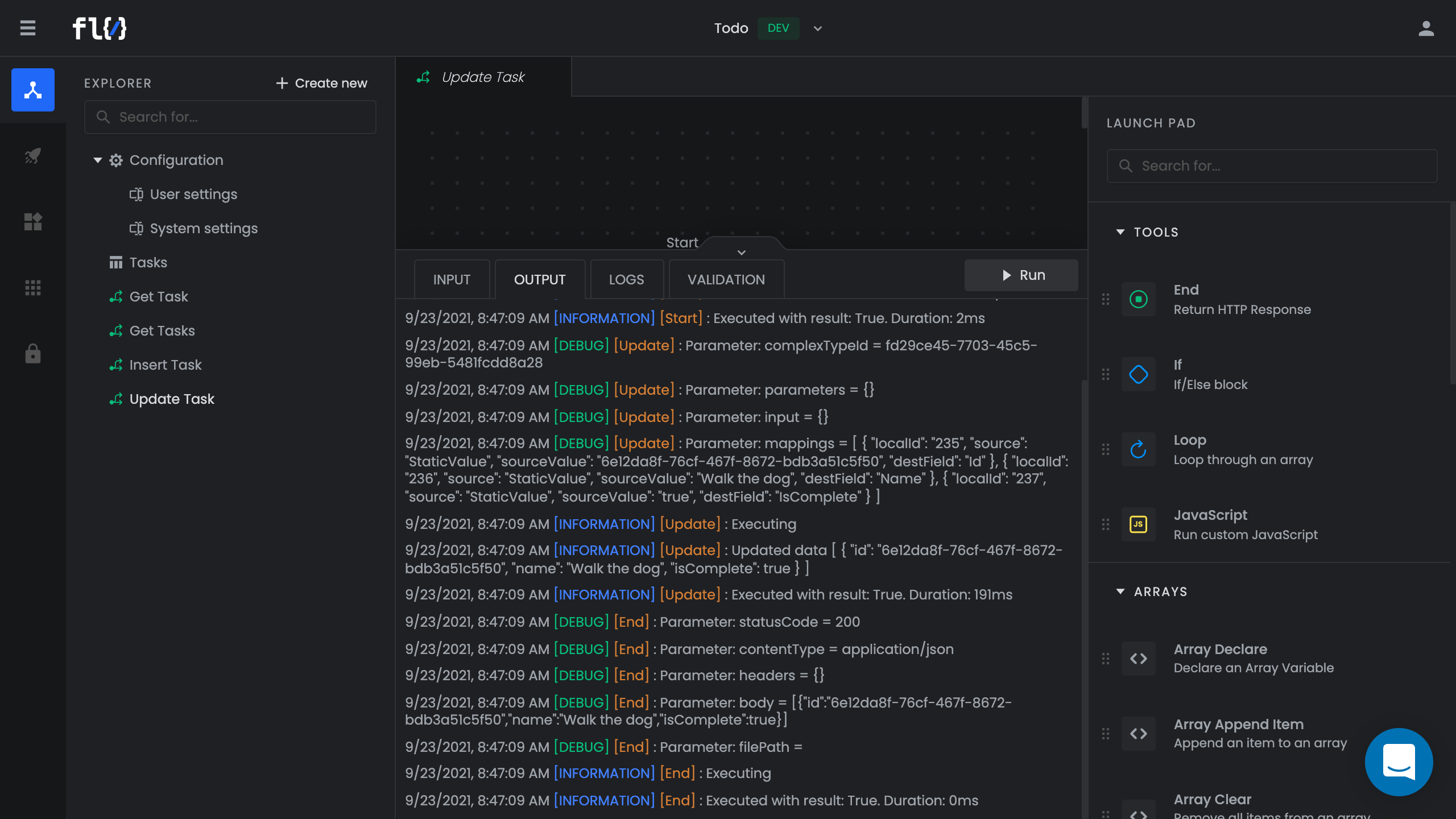Viewport: 1456px width, 819px height.
Task: Open the Get Task flow
Action: pyautogui.click(x=159, y=297)
